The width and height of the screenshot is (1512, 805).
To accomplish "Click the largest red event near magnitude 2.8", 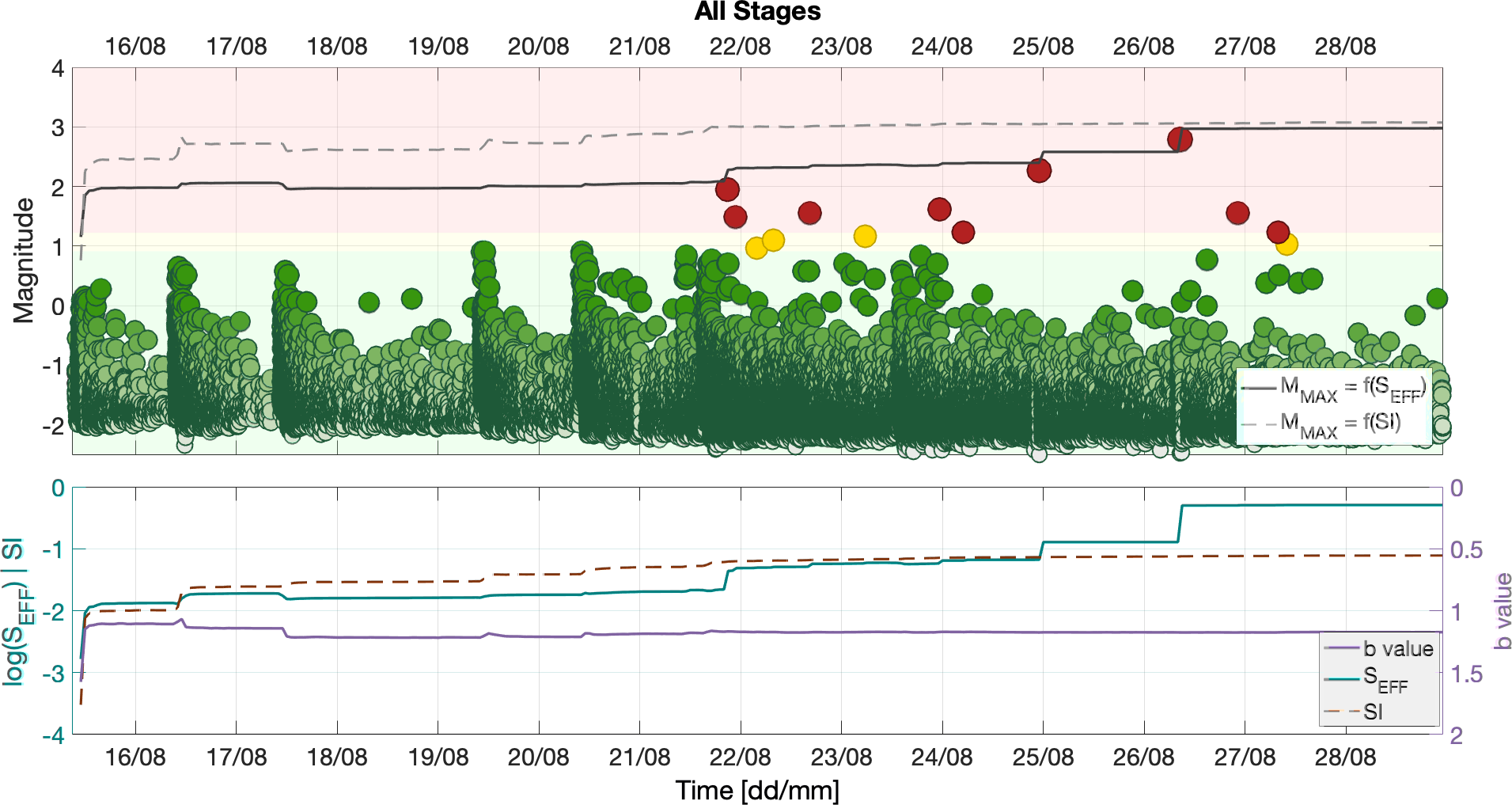I will (1180, 139).
